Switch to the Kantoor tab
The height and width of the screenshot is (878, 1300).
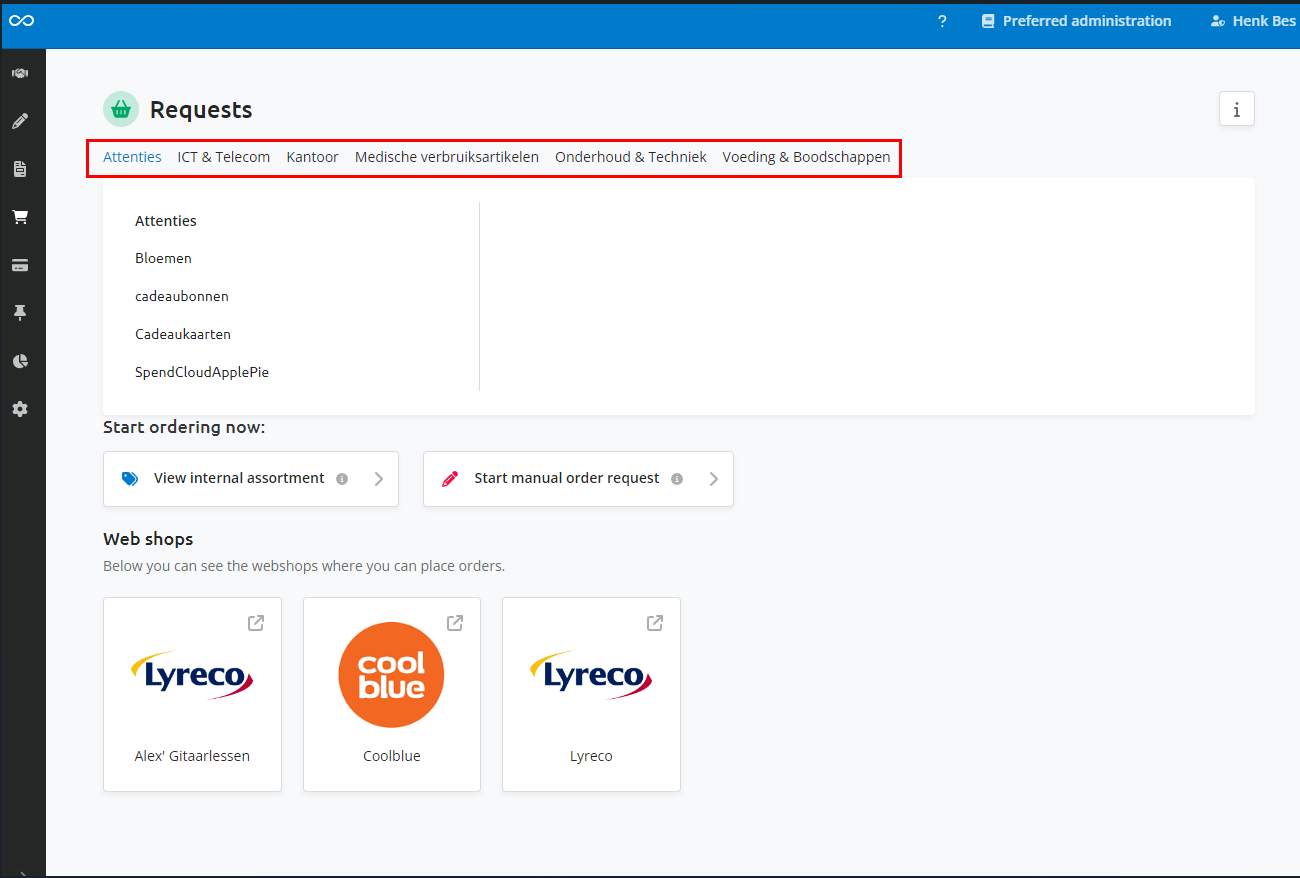pyautogui.click(x=312, y=157)
